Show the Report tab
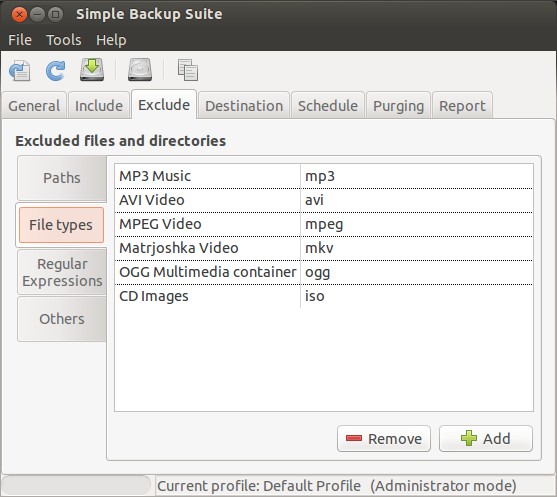 (x=462, y=106)
